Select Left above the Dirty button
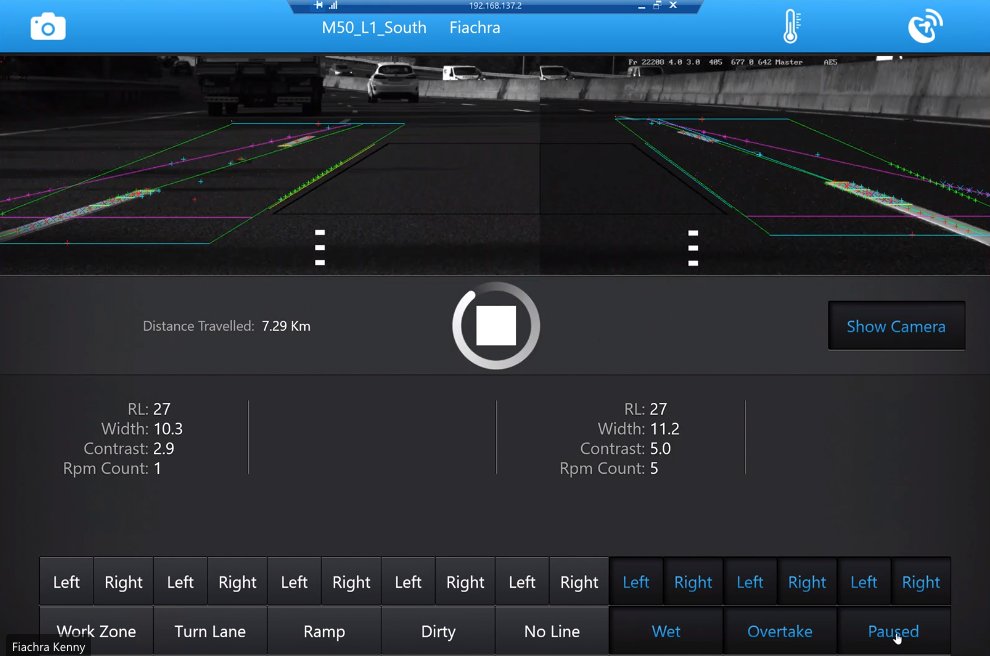Screen dimensions: 990x656 [408, 581]
